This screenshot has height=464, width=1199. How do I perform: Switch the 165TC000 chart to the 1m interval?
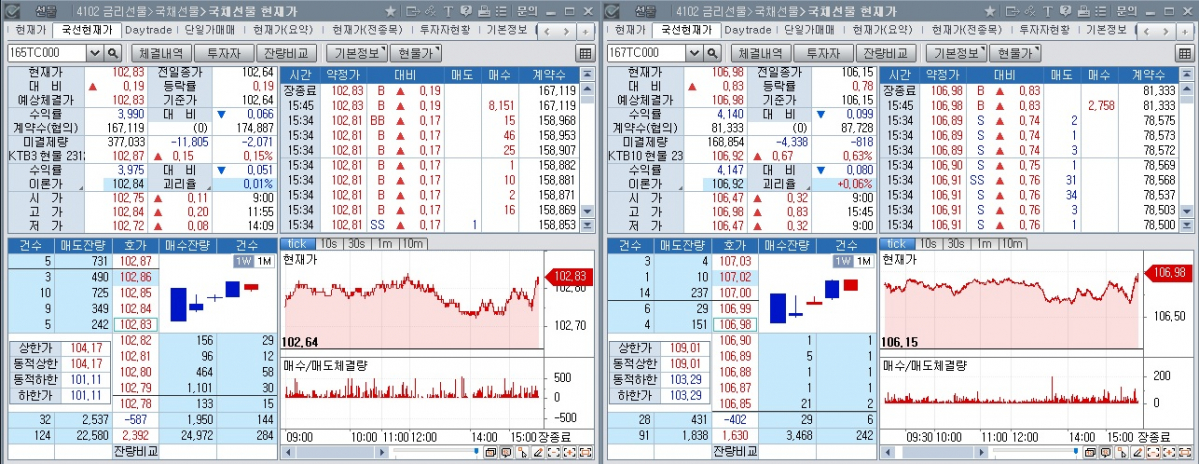[383, 244]
